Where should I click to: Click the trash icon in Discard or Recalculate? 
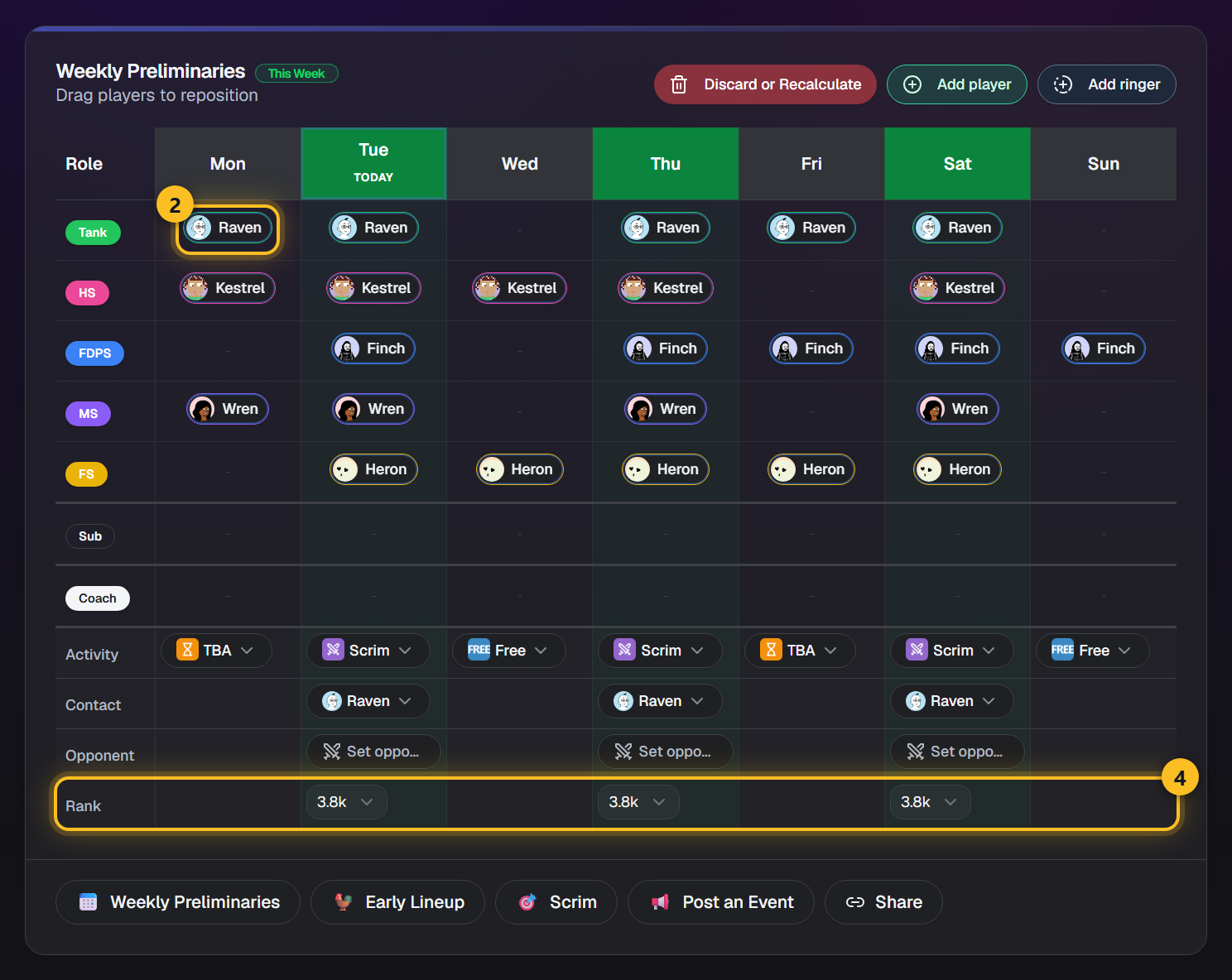tap(679, 84)
